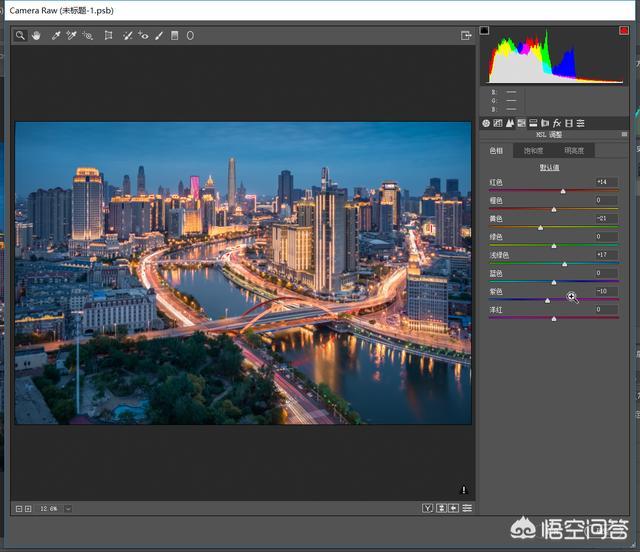The image size is (640, 552).
Task: Select the Radial Filter tool
Action: coord(190,35)
